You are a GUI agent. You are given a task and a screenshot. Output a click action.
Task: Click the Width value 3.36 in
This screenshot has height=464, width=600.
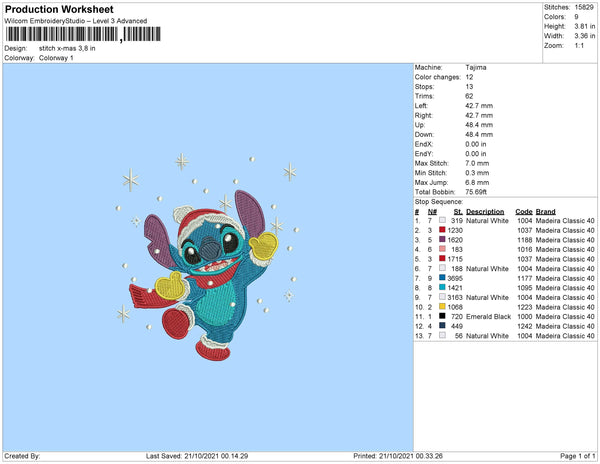click(x=585, y=36)
